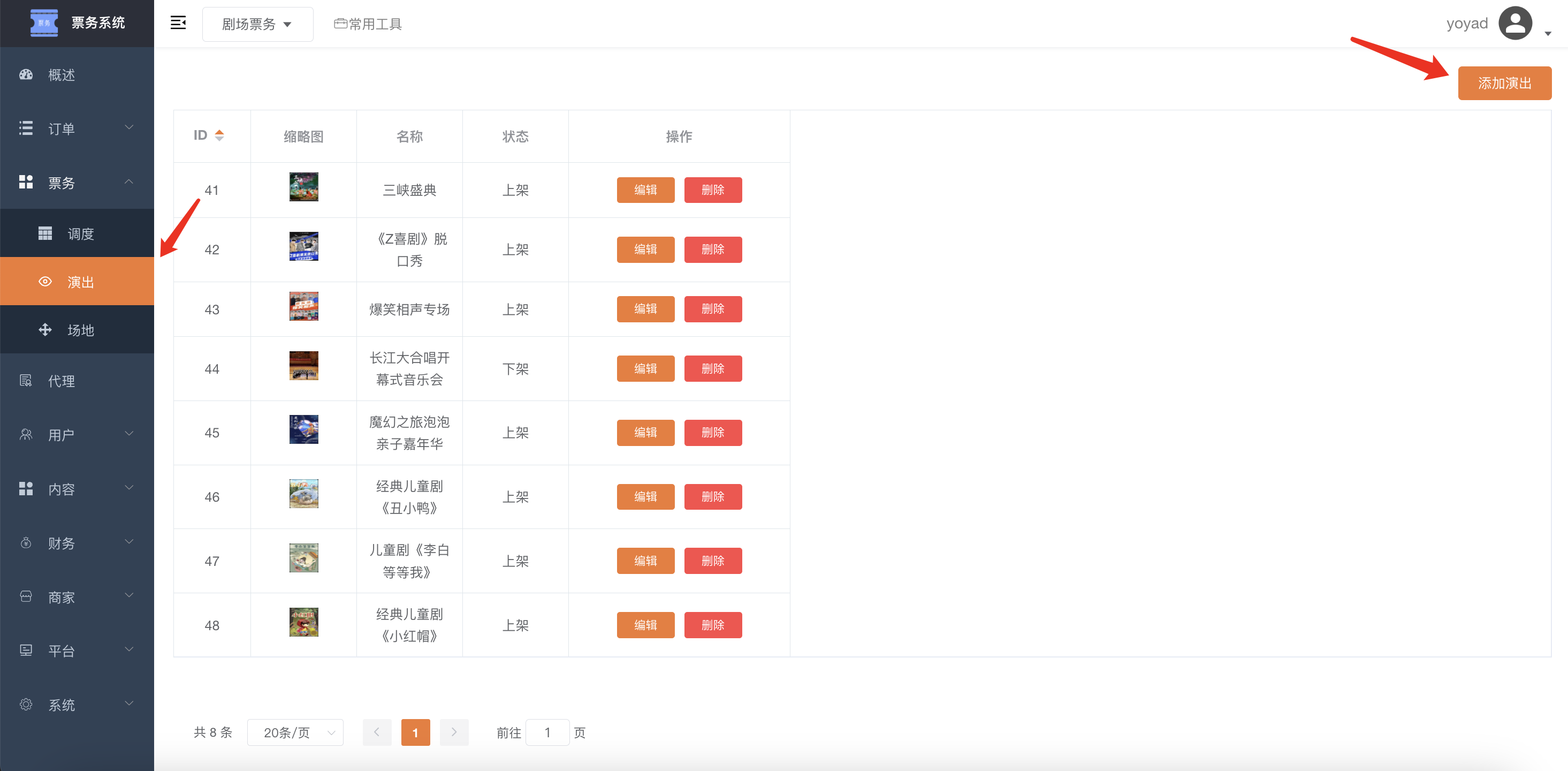Click the 名称 column header

[x=409, y=137]
